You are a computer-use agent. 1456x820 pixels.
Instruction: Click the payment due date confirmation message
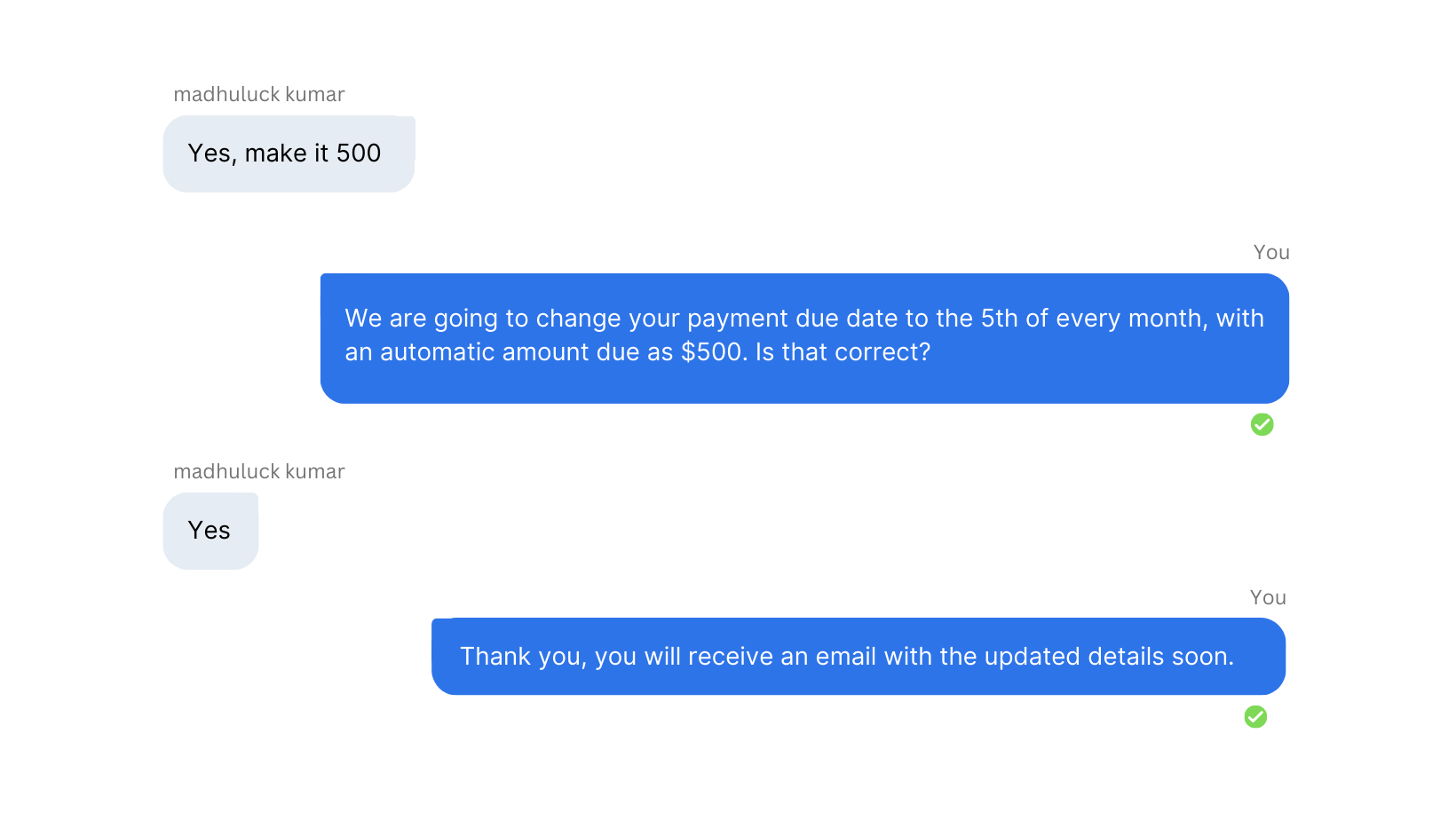[804, 338]
